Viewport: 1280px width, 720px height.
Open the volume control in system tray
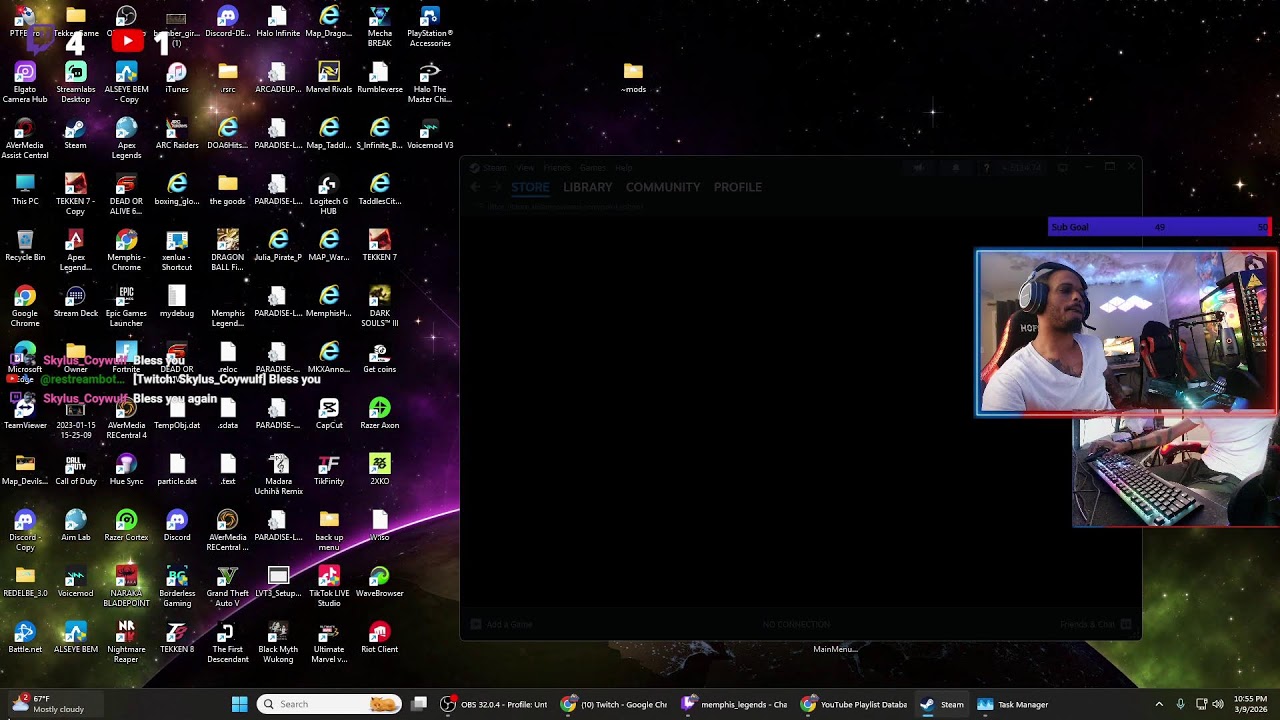(1218, 704)
